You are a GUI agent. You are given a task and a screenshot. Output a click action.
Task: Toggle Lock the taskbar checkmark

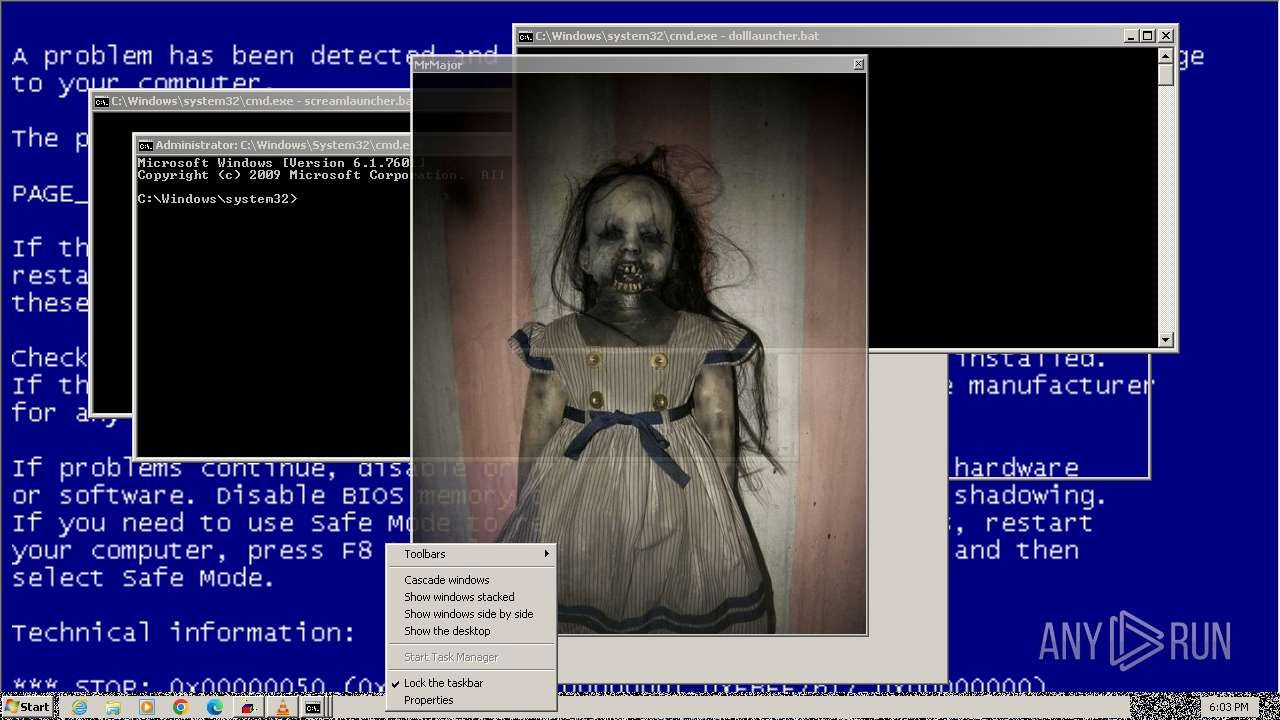[x=471, y=683]
